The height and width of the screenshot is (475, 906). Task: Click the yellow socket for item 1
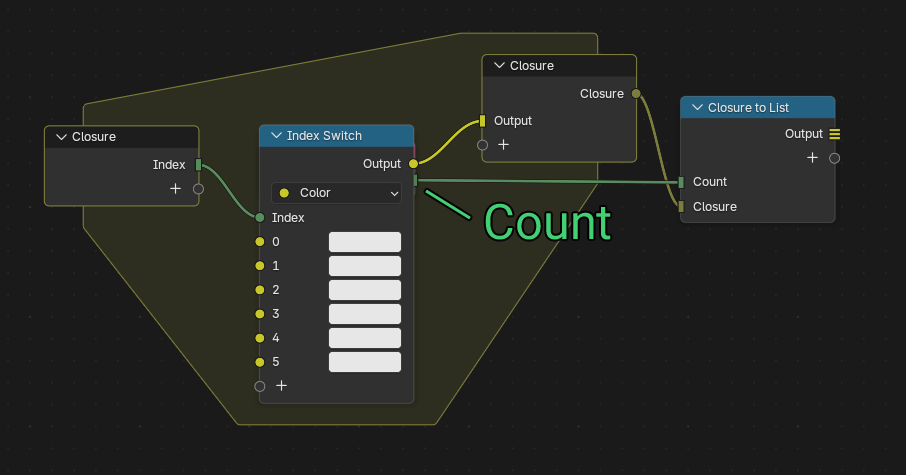point(260,266)
